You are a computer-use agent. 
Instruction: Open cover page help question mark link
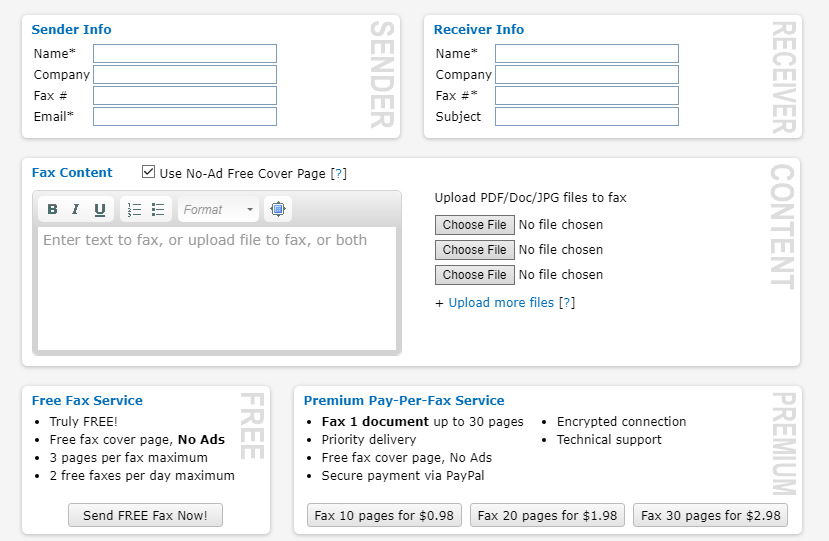(339, 174)
